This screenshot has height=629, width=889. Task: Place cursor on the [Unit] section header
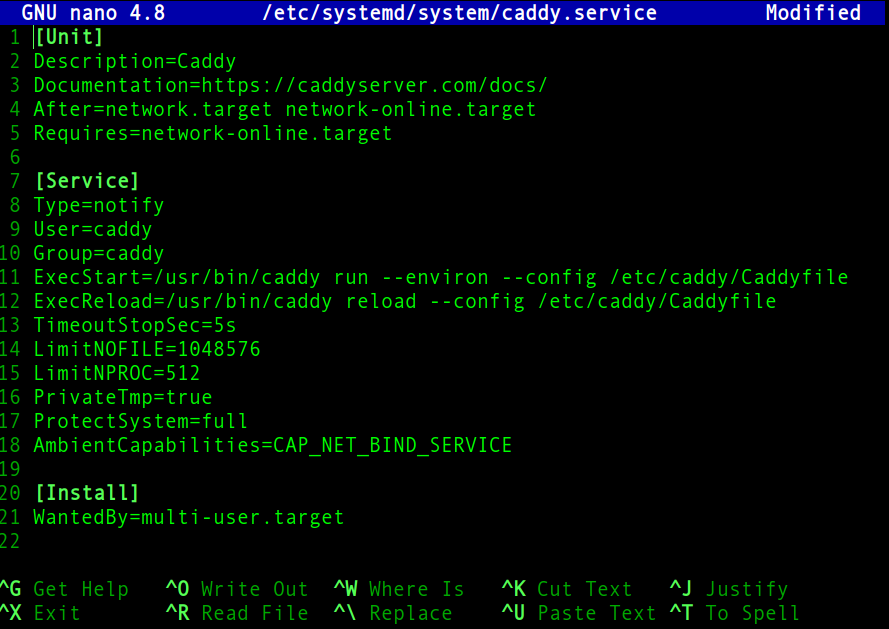(69, 37)
